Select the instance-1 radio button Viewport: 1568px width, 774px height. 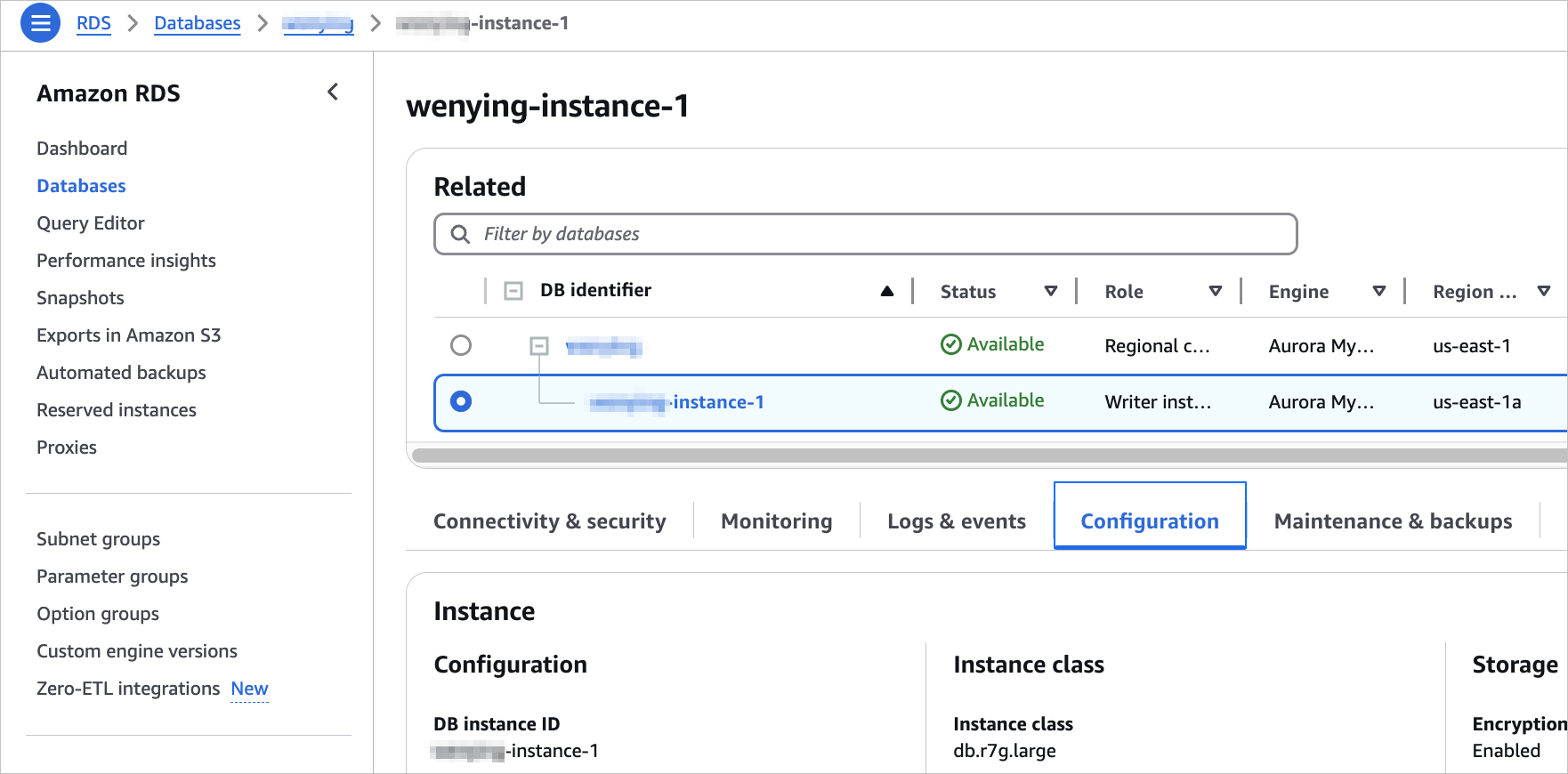pos(461,401)
